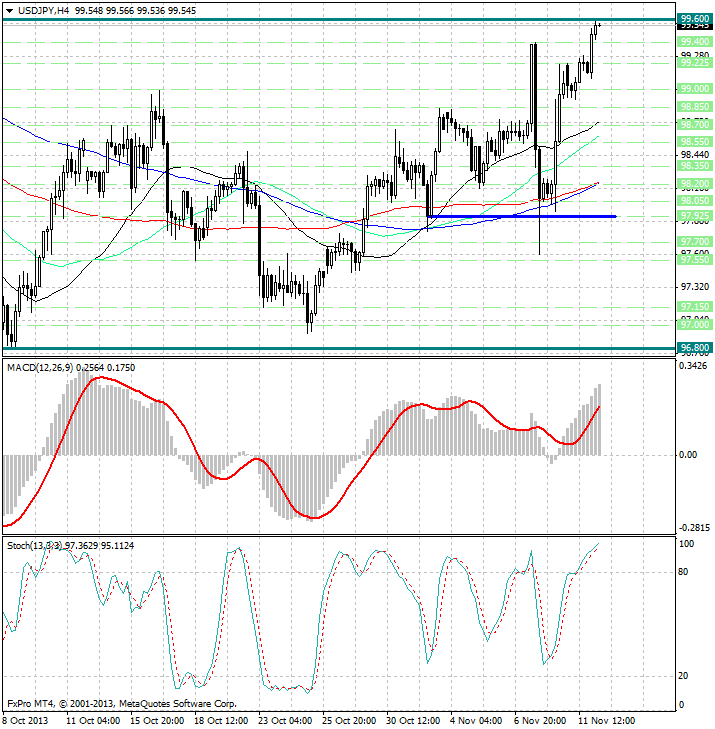This screenshot has width=715, height=729.
Task: Select the 98.550 price level label
Action: [x=695, y=142]
